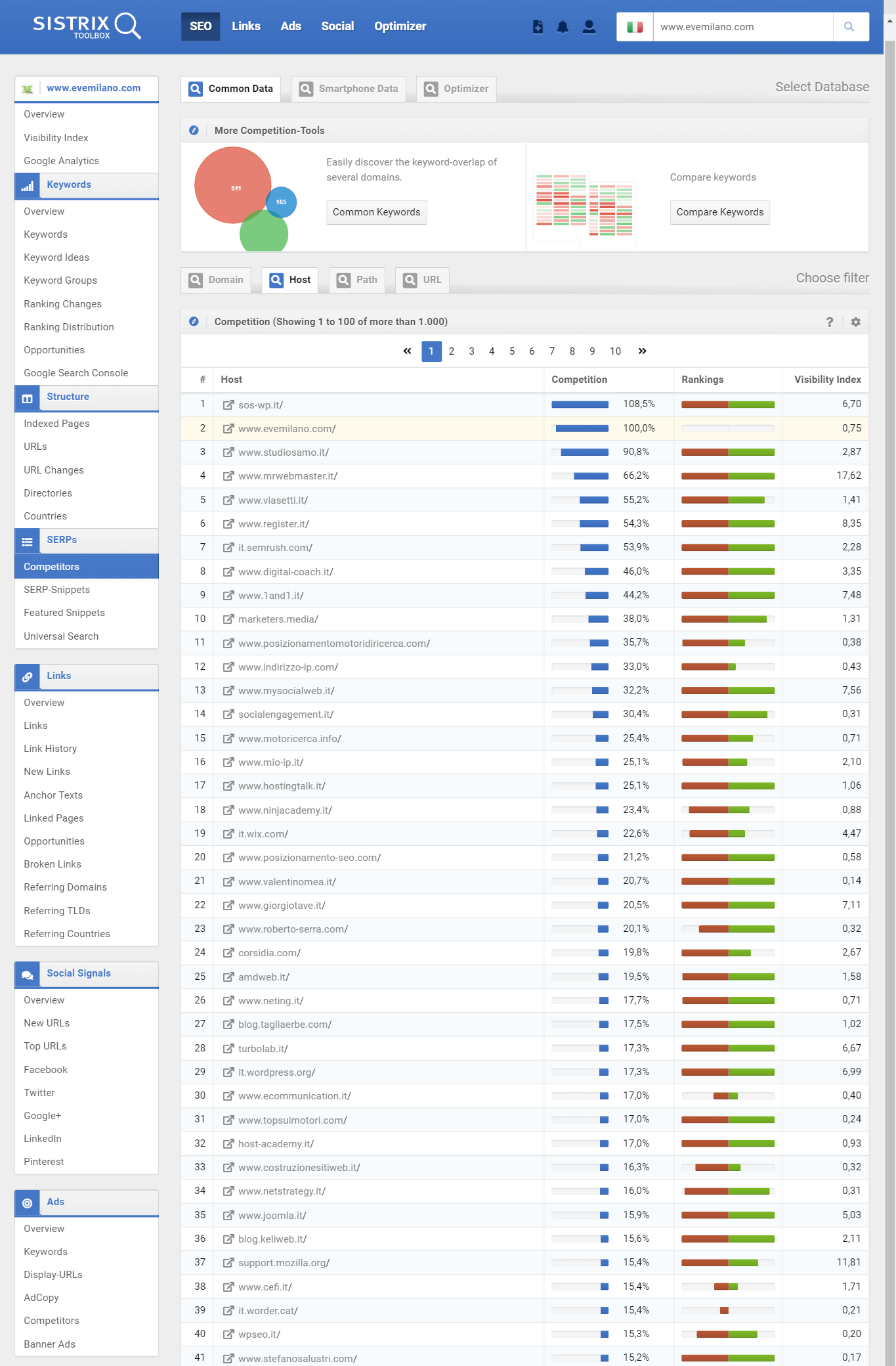The width and height of the screenshot is (896, 1366).
Task: Go to pagination page 10
Action: [x=615, y=351]
